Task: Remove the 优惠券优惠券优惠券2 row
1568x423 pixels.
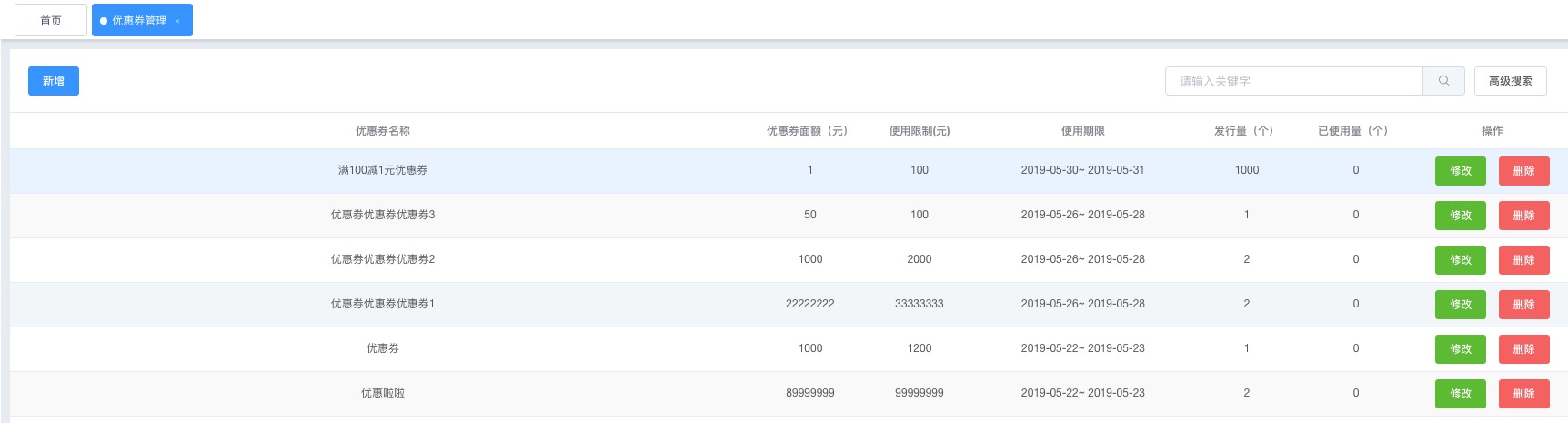Action: 1523,260
